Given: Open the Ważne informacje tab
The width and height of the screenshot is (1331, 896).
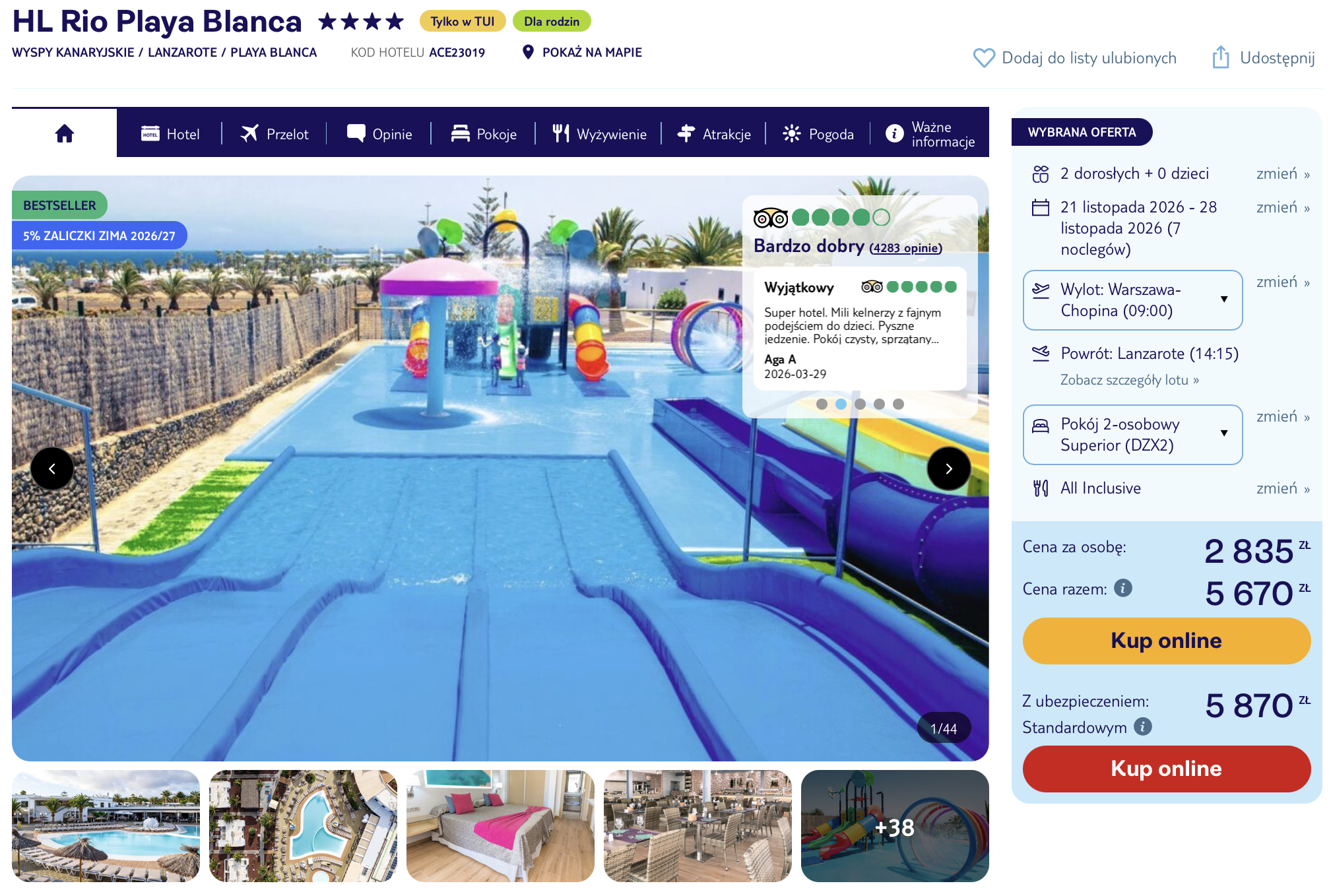Looking at the screenshot, I should (x=930, y=134).
